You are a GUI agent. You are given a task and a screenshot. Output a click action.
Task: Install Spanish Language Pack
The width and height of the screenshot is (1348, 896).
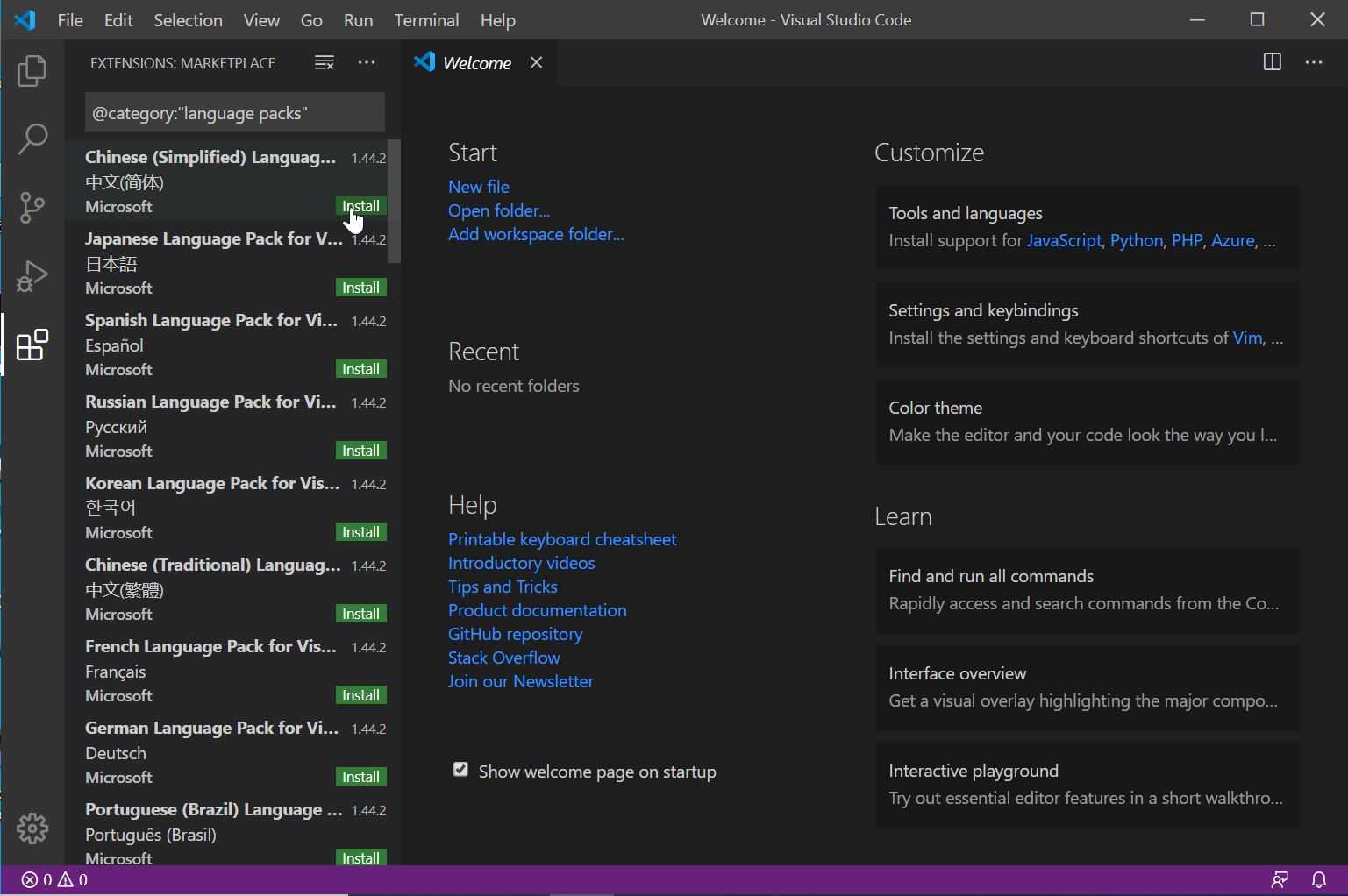pos(360,369)
